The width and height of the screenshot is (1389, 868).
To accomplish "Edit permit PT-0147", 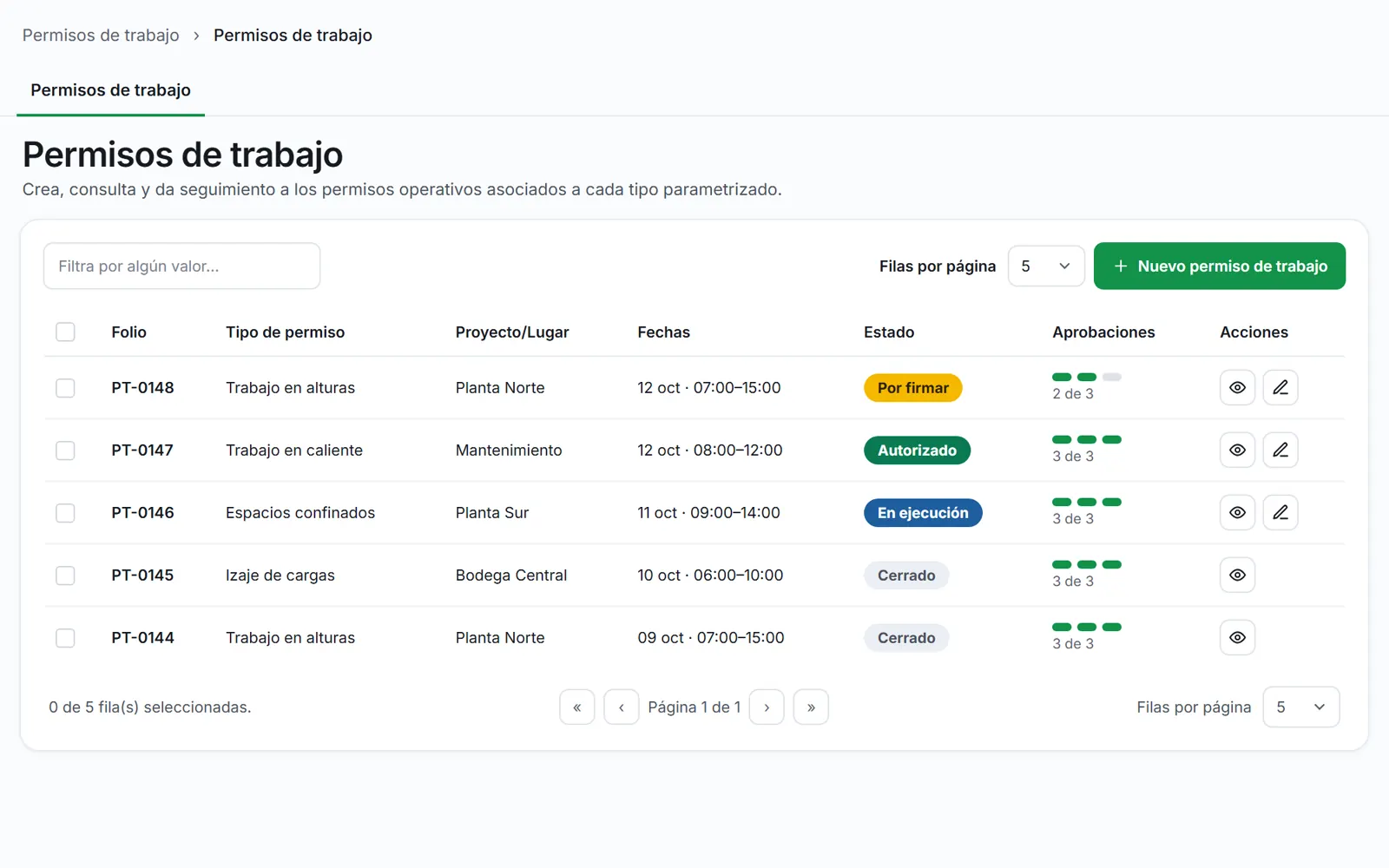I will click(1280, 450).
